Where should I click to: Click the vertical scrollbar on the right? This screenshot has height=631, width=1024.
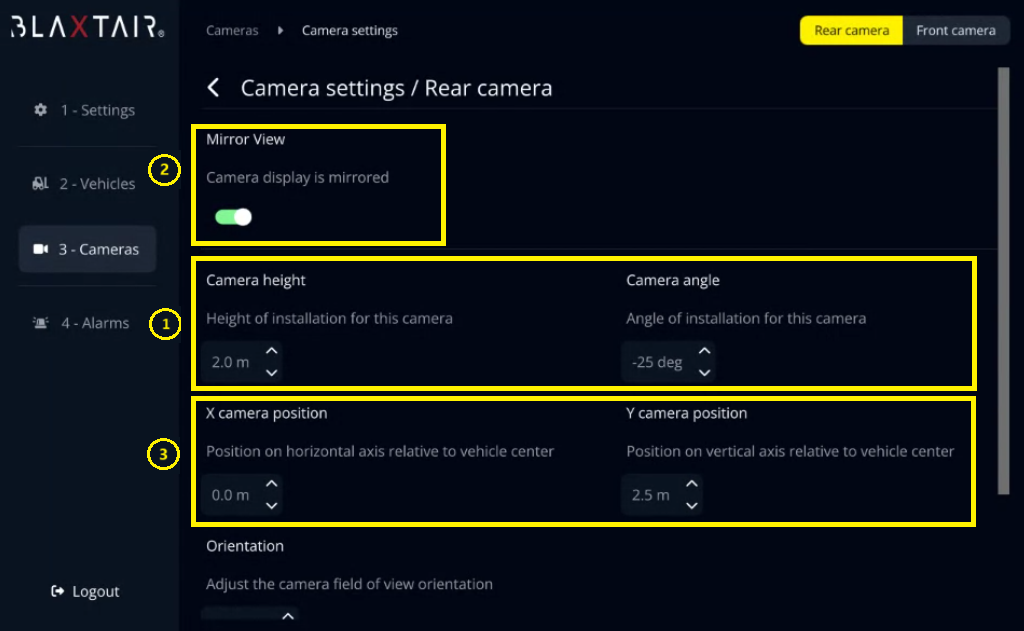tap(1003, 280)
